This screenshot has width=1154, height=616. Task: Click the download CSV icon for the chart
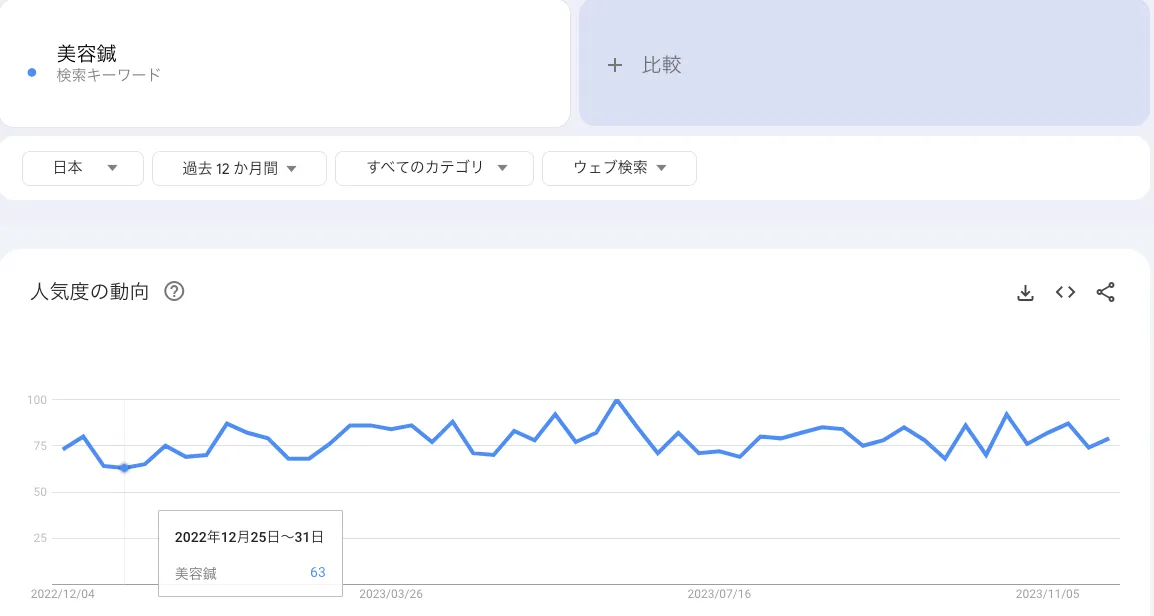point(1025,292)
